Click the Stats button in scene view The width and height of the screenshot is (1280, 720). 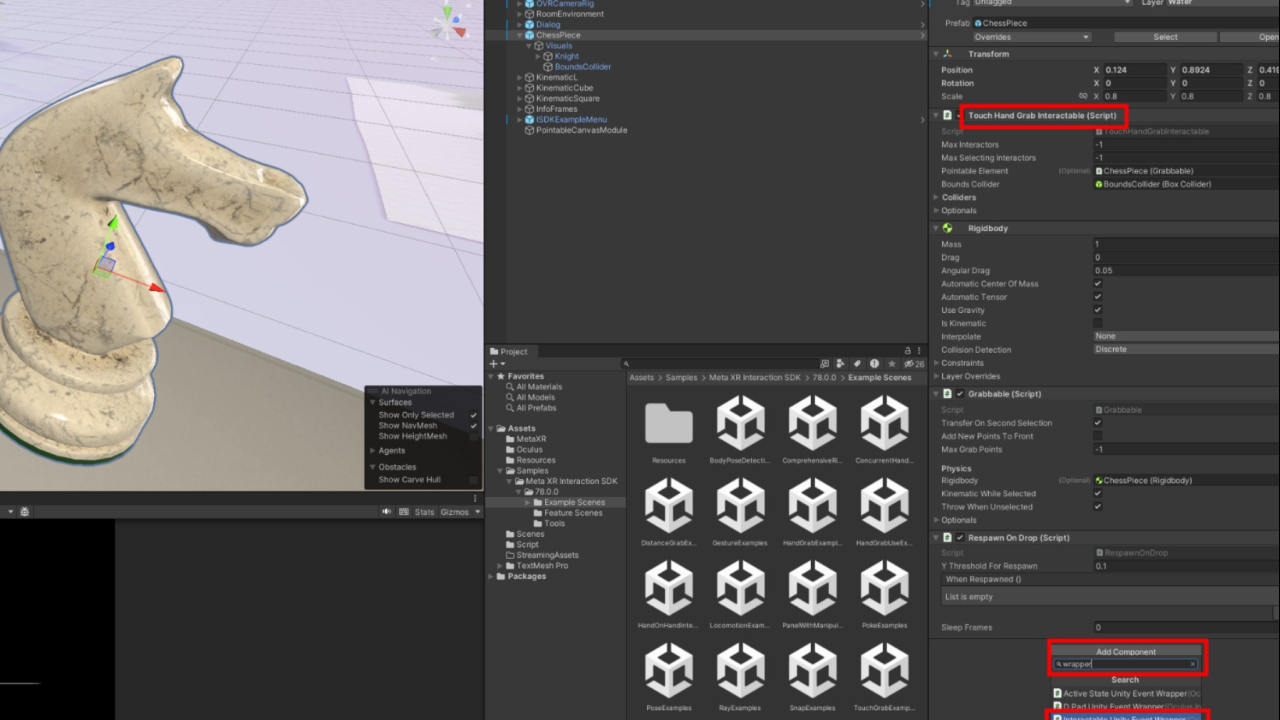pos(424,512)
